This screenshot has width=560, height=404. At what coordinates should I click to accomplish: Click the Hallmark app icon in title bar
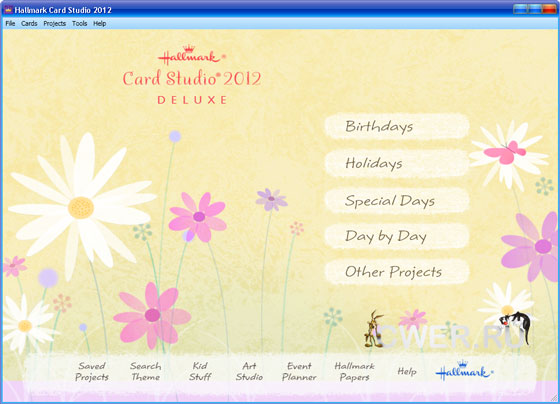point(8,10)
